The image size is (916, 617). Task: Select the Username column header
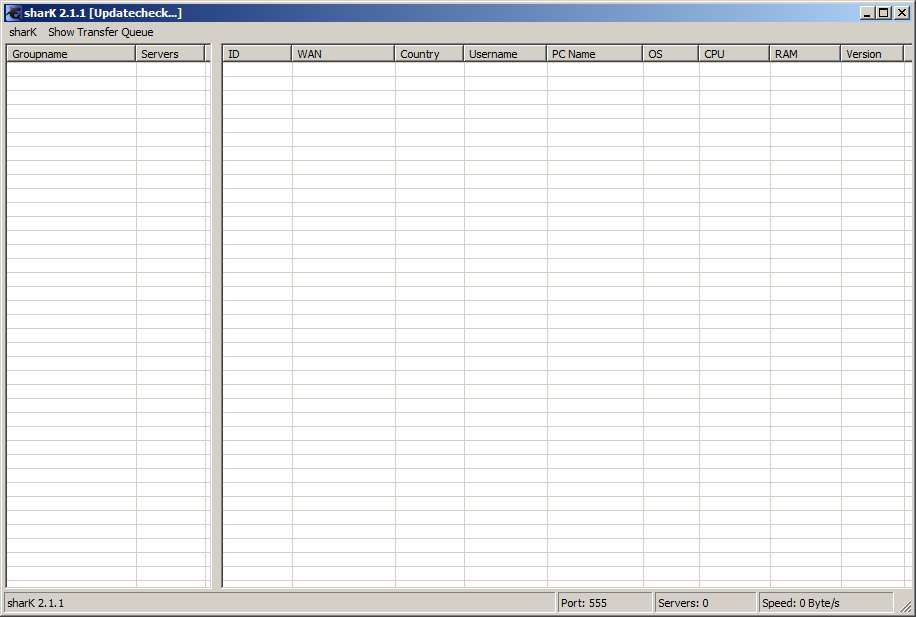coord(505,54)
